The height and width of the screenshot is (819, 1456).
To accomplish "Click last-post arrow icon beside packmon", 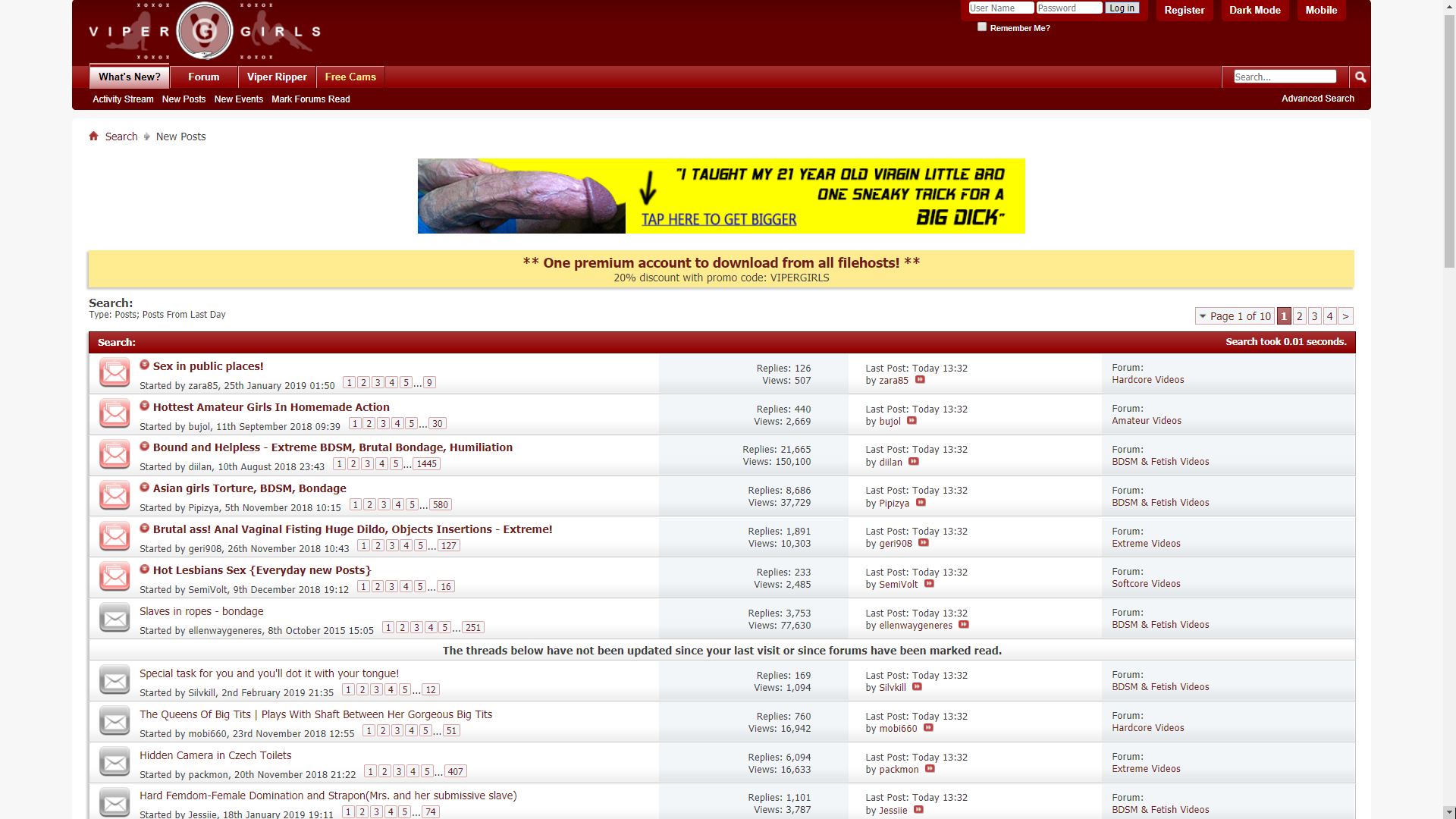I will [x=930, y=769].
